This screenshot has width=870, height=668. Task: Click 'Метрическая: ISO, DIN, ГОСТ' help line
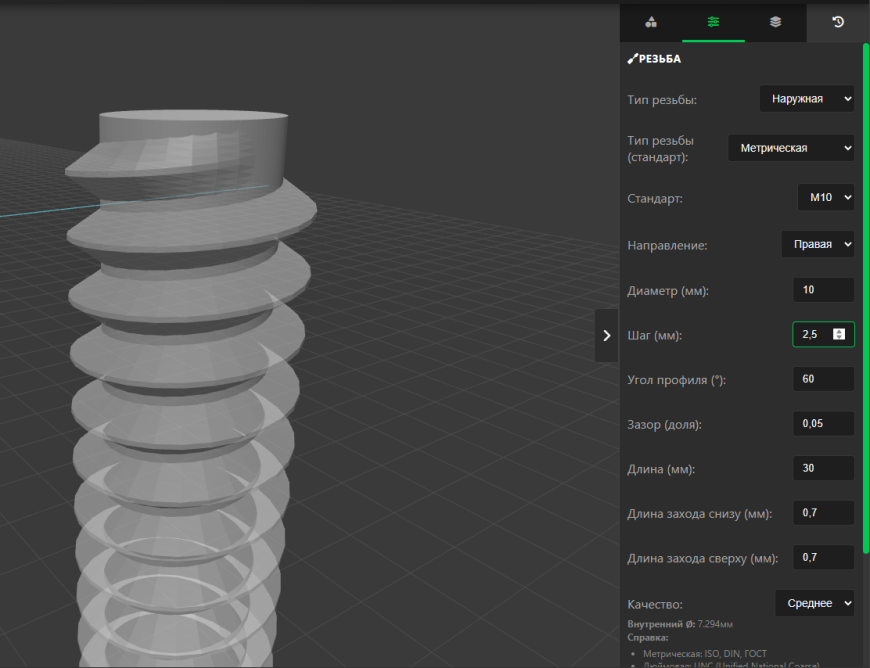(x=705, y=654)
